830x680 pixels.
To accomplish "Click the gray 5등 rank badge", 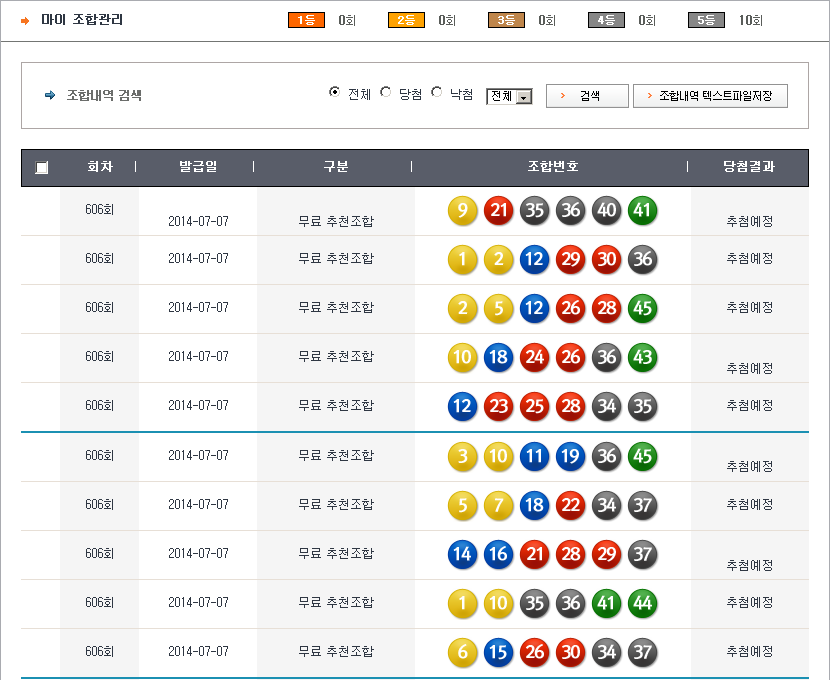I will pos(706,20).
